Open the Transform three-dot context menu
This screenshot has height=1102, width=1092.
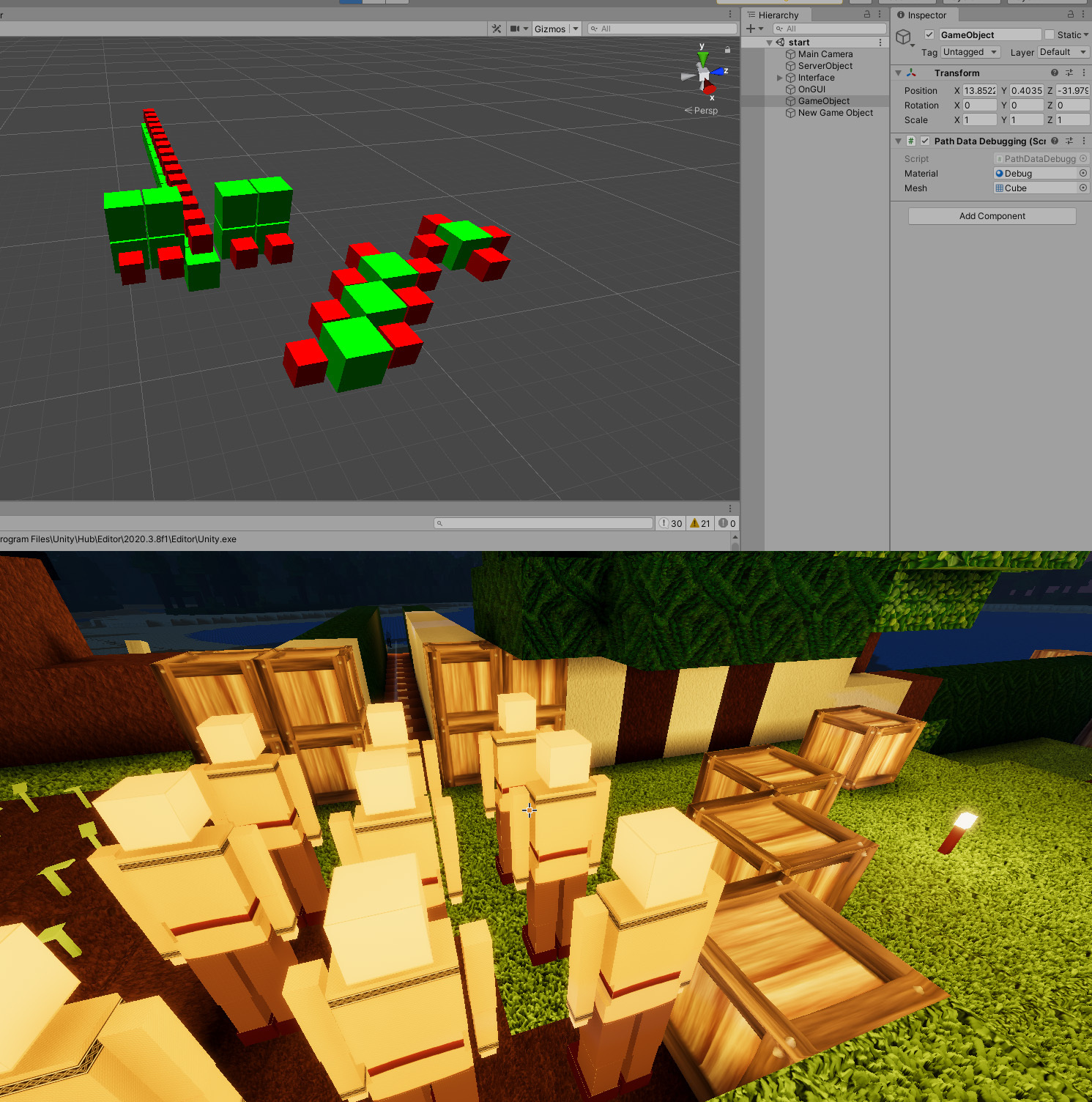click(x=1084, y=73)
